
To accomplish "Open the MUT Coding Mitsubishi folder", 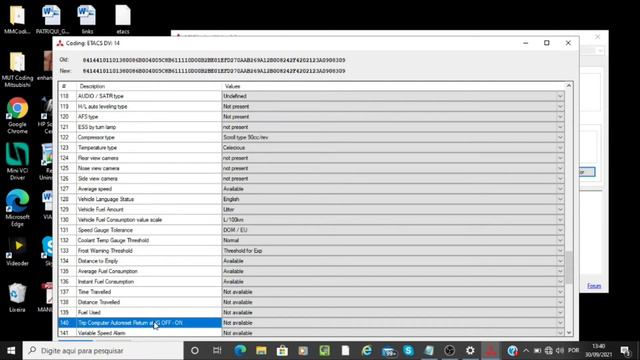I will 17,69.
